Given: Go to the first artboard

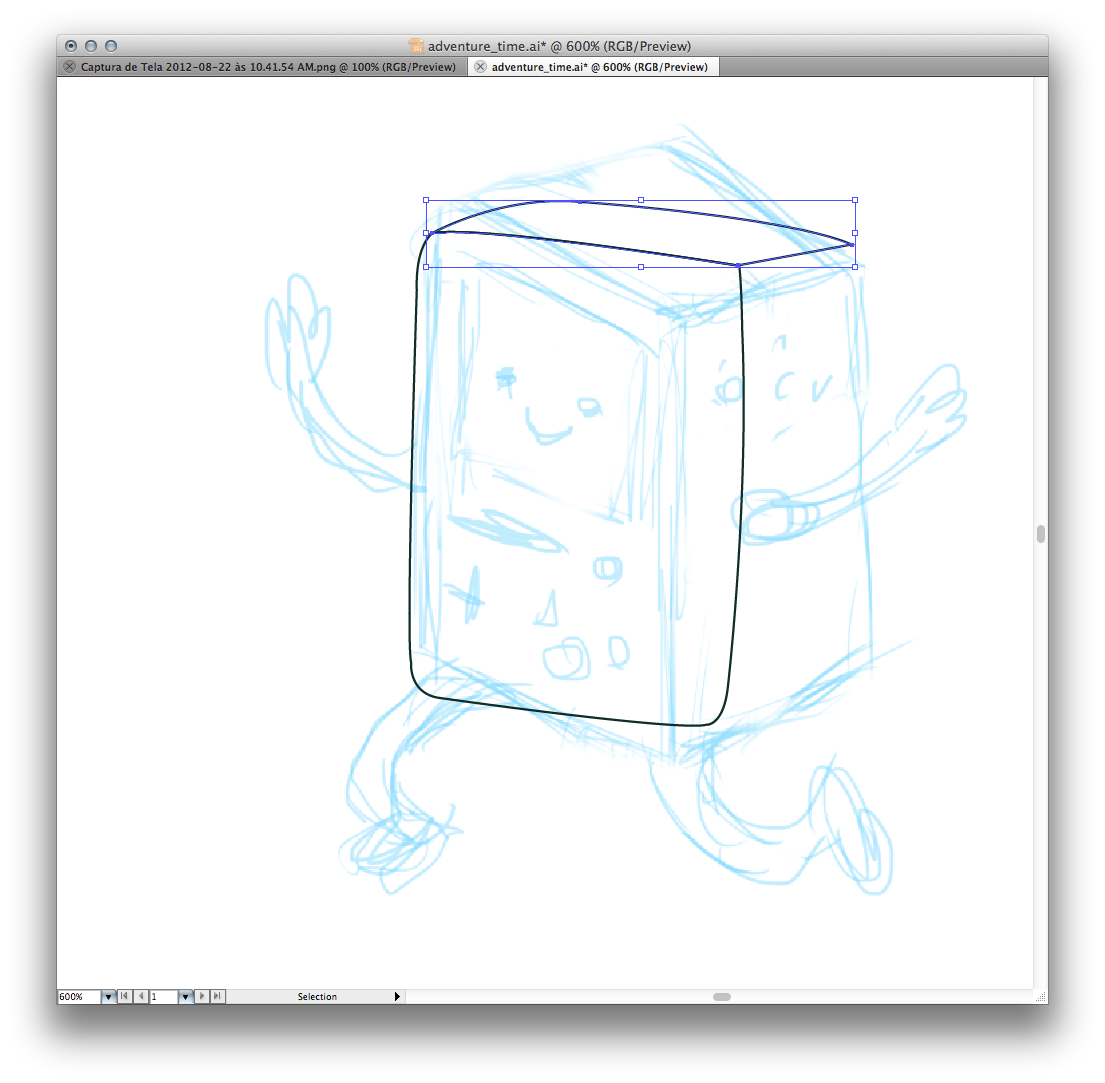Looking at the screenshot, I should (x=124, y=997).
